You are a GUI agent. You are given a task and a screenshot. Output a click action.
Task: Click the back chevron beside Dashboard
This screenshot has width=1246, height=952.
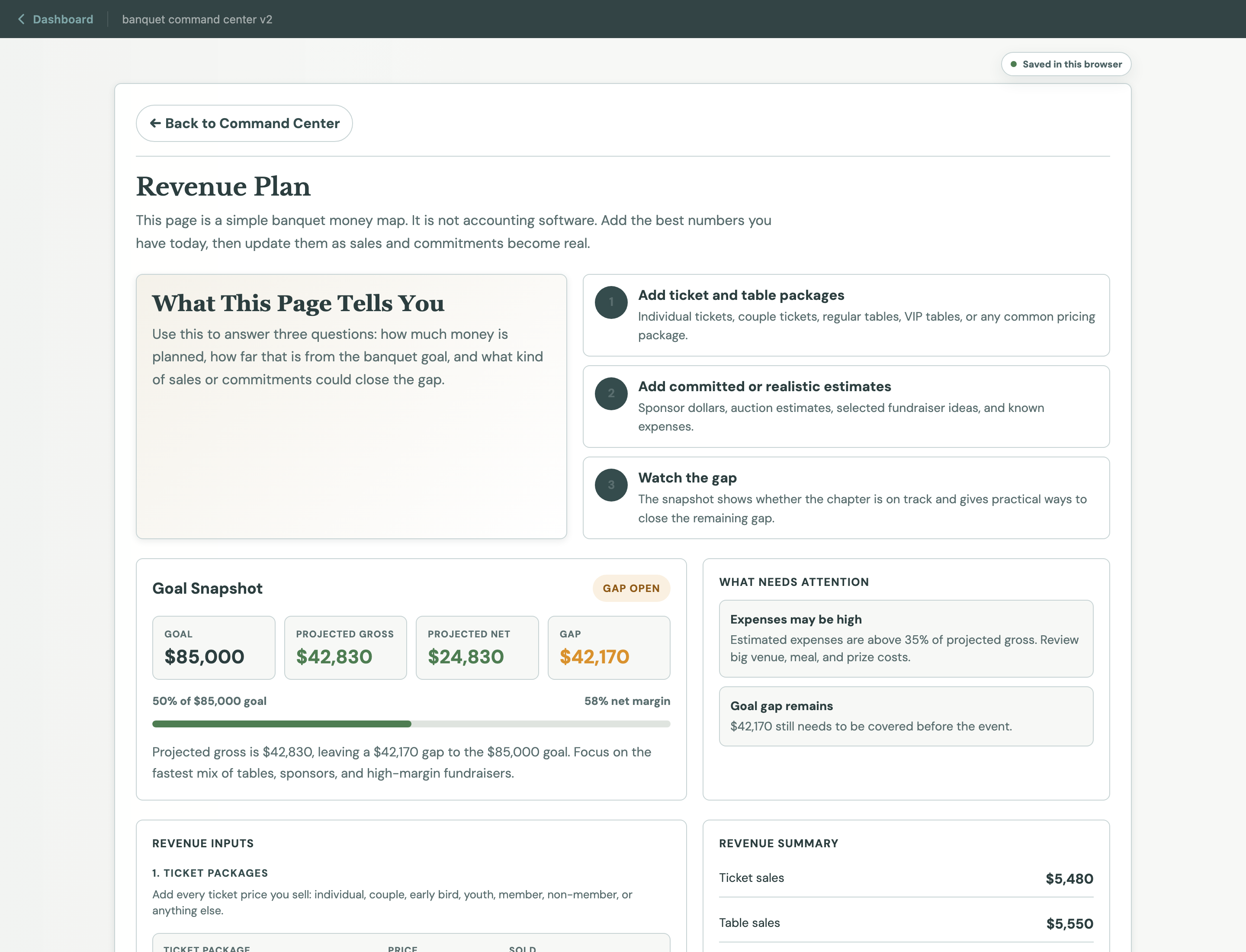point(21,19)
